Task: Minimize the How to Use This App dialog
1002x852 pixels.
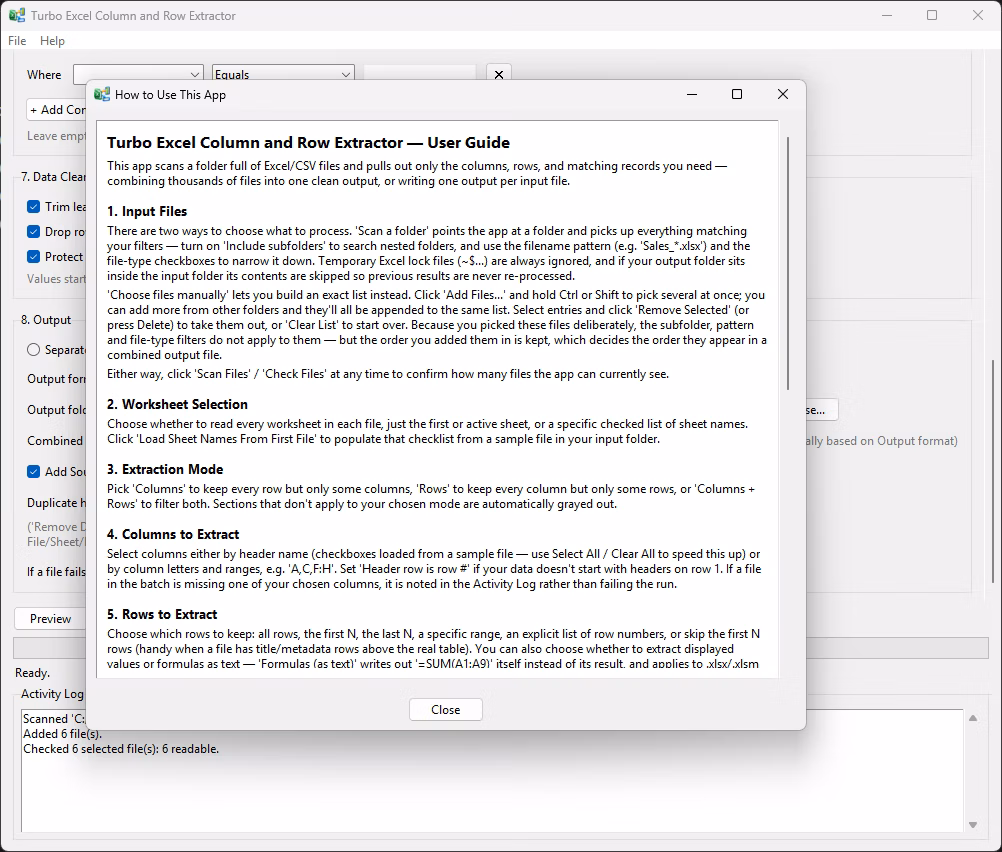Action: pyautogui.click(x=691, y=95)
